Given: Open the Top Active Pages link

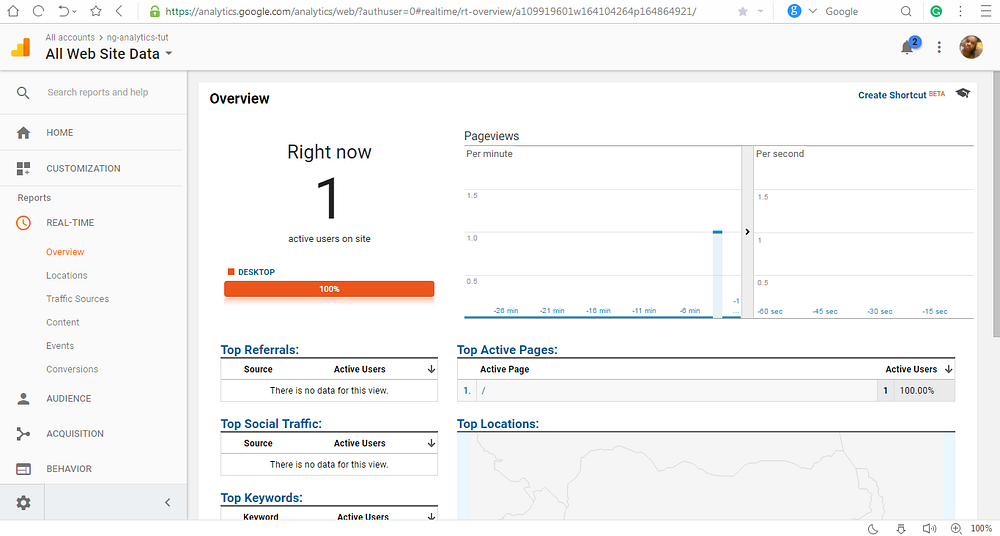Looking at the screenshot, I should click(x=507, y=350).
